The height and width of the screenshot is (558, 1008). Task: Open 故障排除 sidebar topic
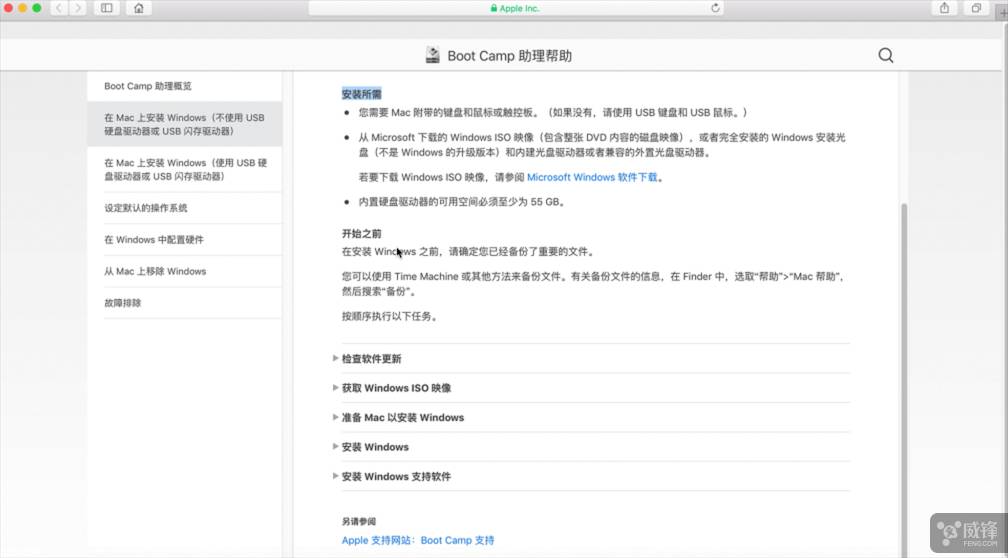tap(184, 303)
